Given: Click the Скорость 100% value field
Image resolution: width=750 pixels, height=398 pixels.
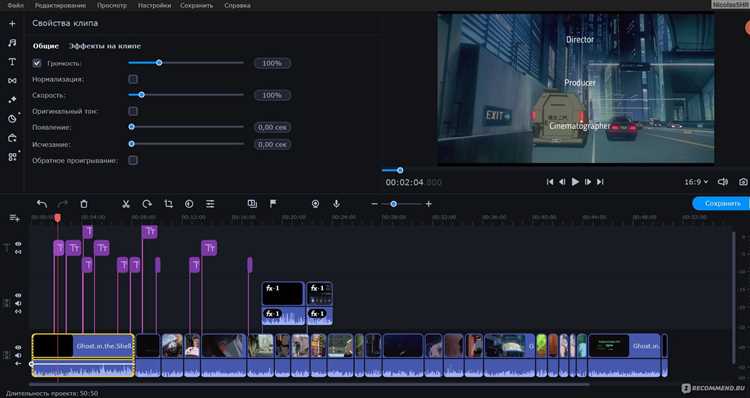Looking at the screenshot, I should point(272,95).
